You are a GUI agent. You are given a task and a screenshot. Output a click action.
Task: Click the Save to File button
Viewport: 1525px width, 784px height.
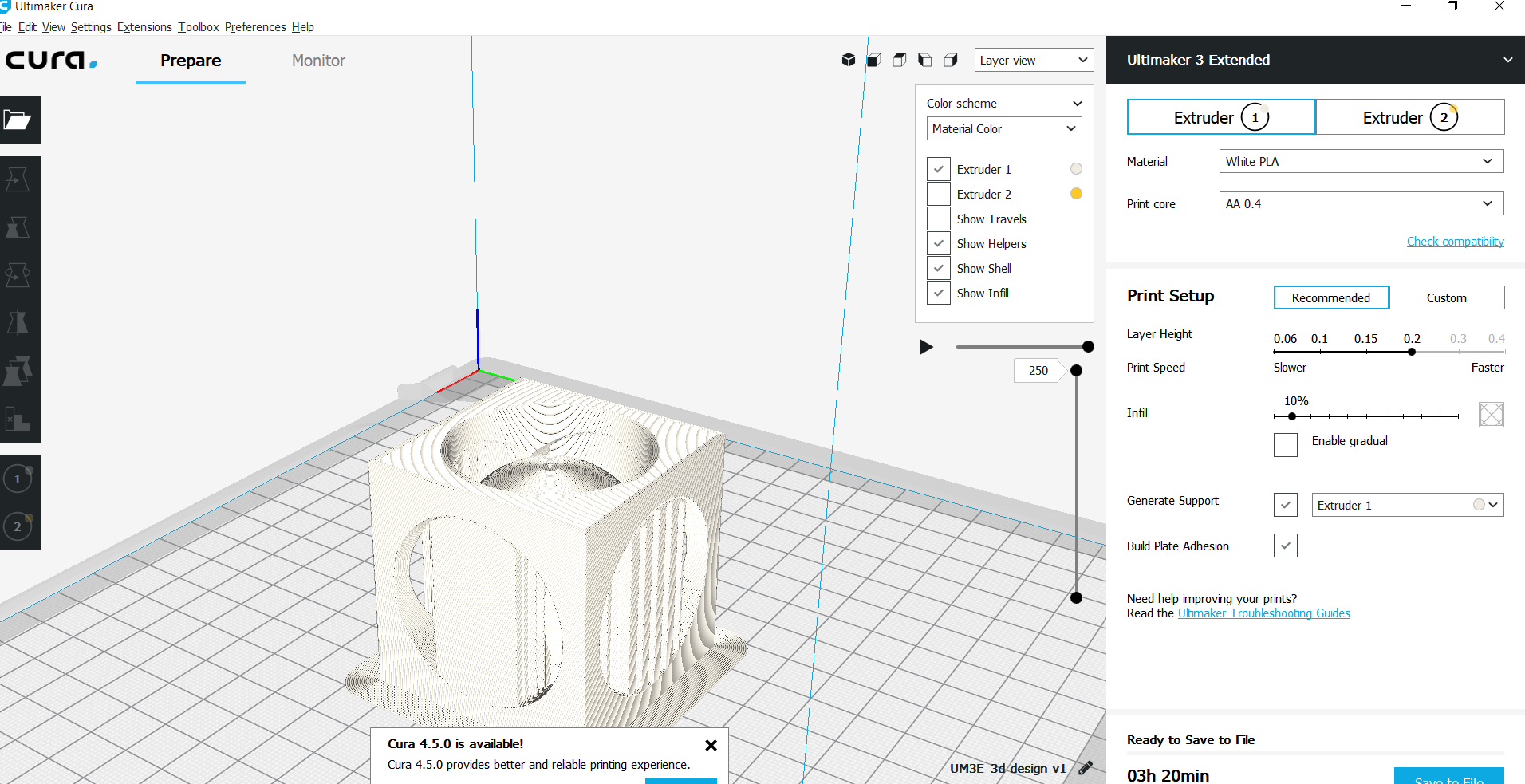(x=1449, y=778)
